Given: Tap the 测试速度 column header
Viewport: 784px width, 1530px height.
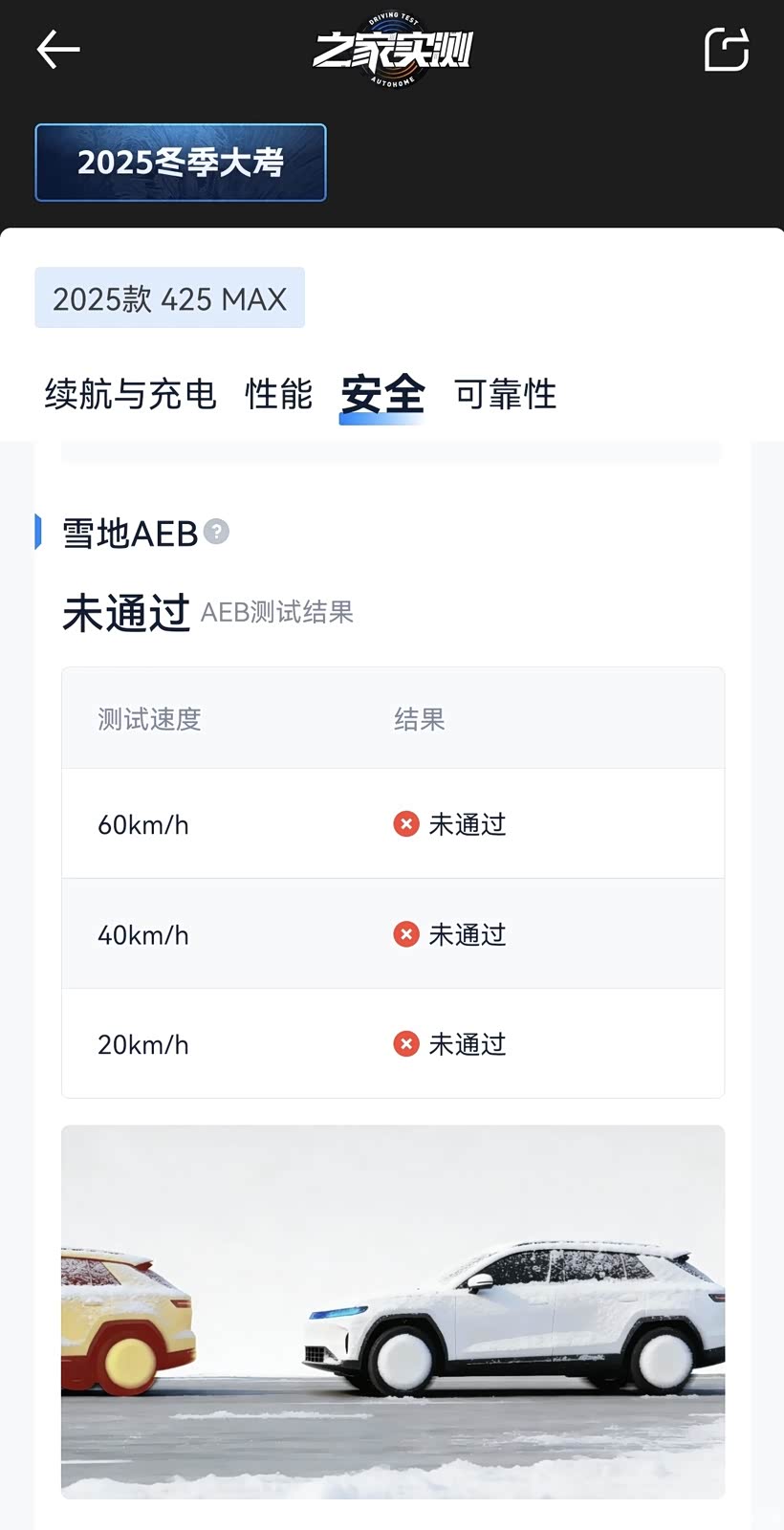Looking at the screenshot, I should click(x=149, y=719).
